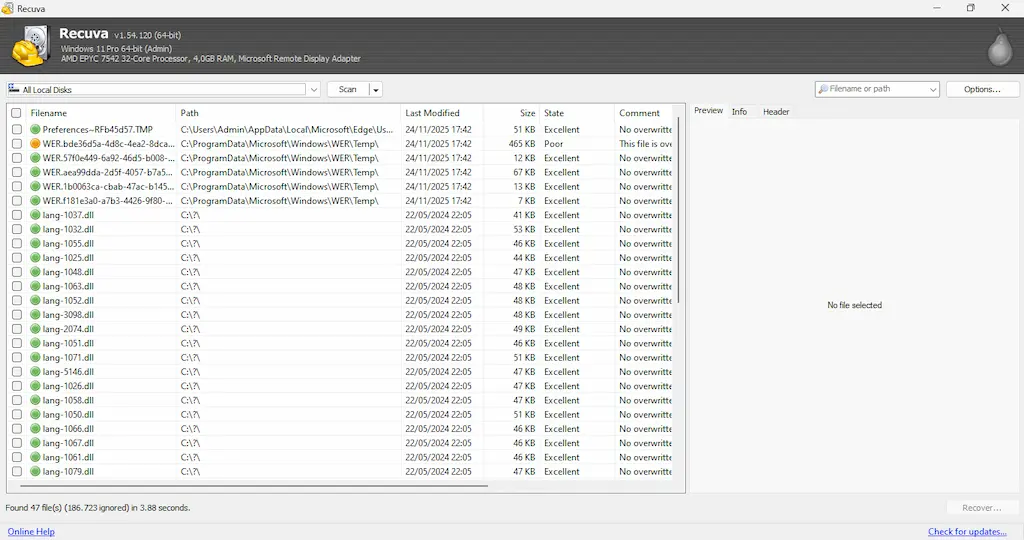The width and height of the screenshot is (1024, 540).
Task: Click green state icon of lang-1037.dll
Action: tap(35, 215)
